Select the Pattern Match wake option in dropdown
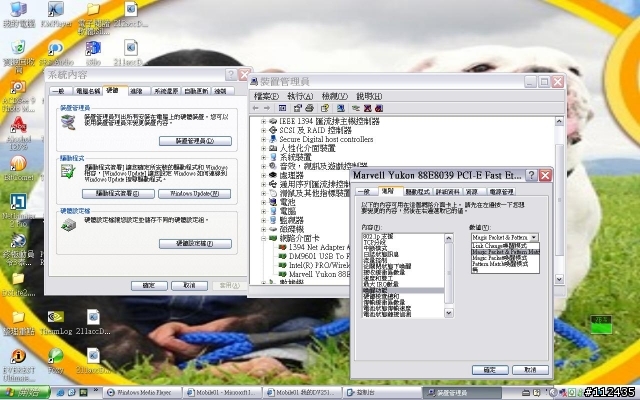The height and width of the screenshot is (400, 640). tap(505, 264)
